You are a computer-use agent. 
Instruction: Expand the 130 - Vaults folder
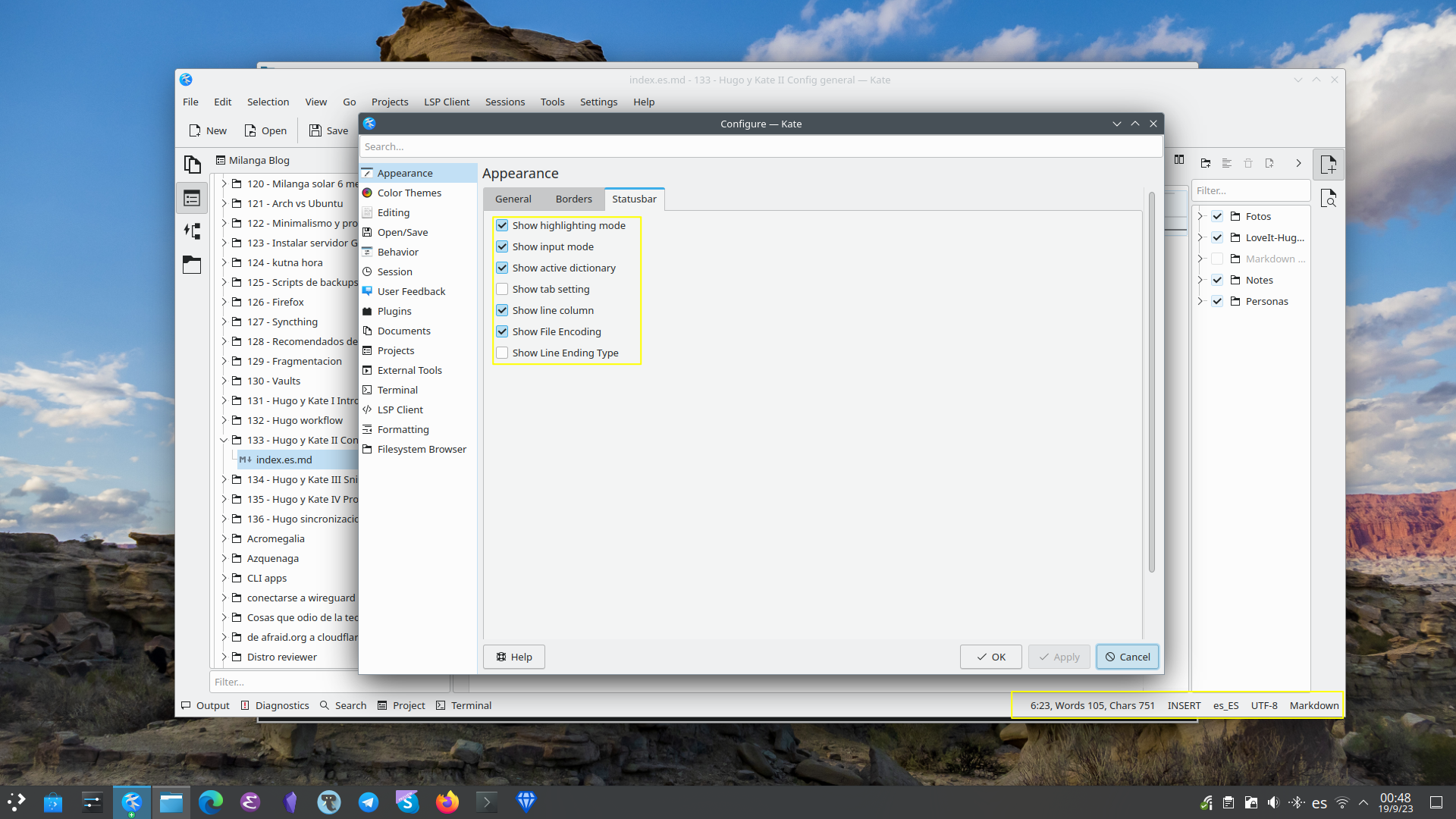(x=224, y=381)
